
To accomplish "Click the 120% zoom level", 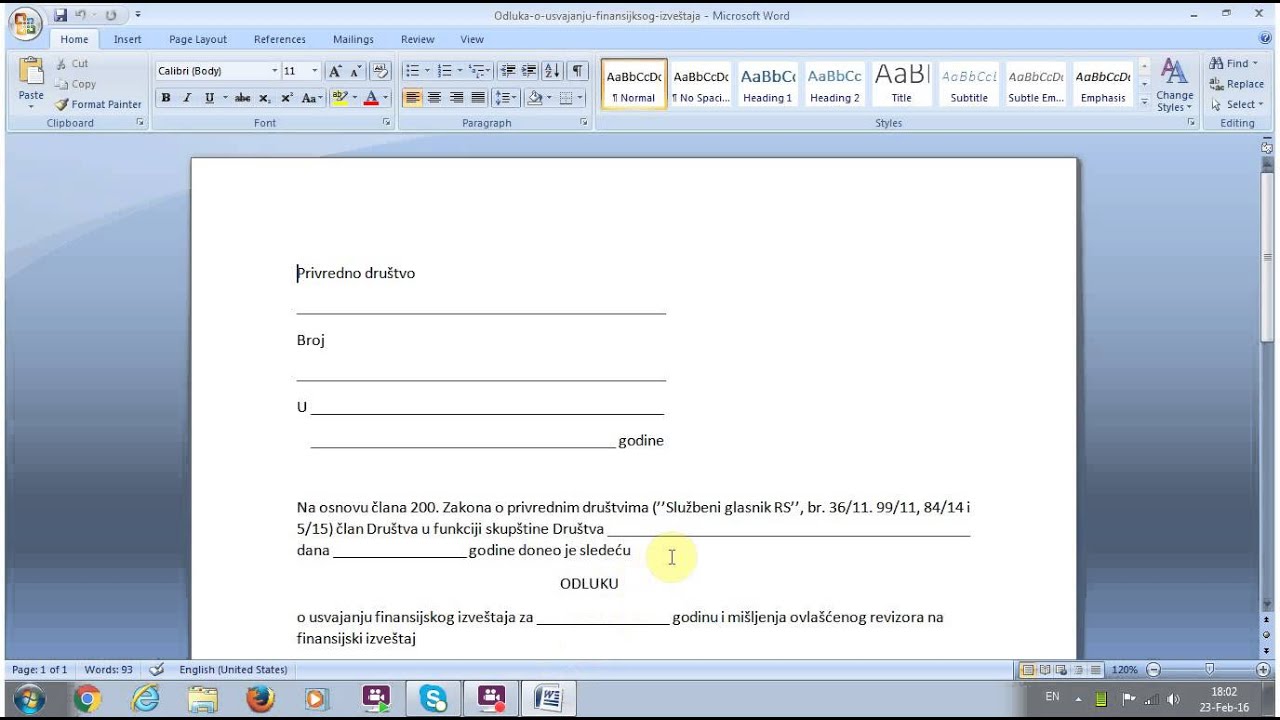I will (1124, 669).
